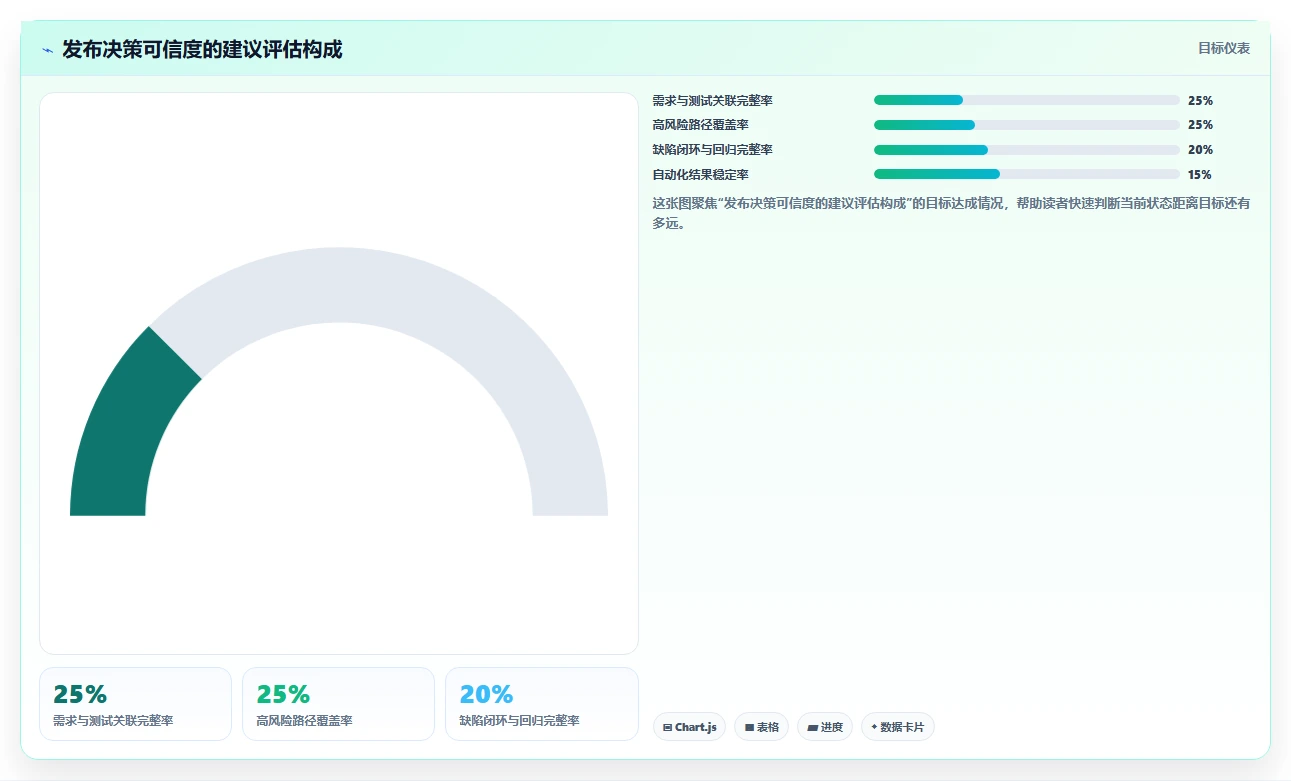
Task: Click the 数据卡片 tag
Action: pyautogui.click(x=897, y=727)
